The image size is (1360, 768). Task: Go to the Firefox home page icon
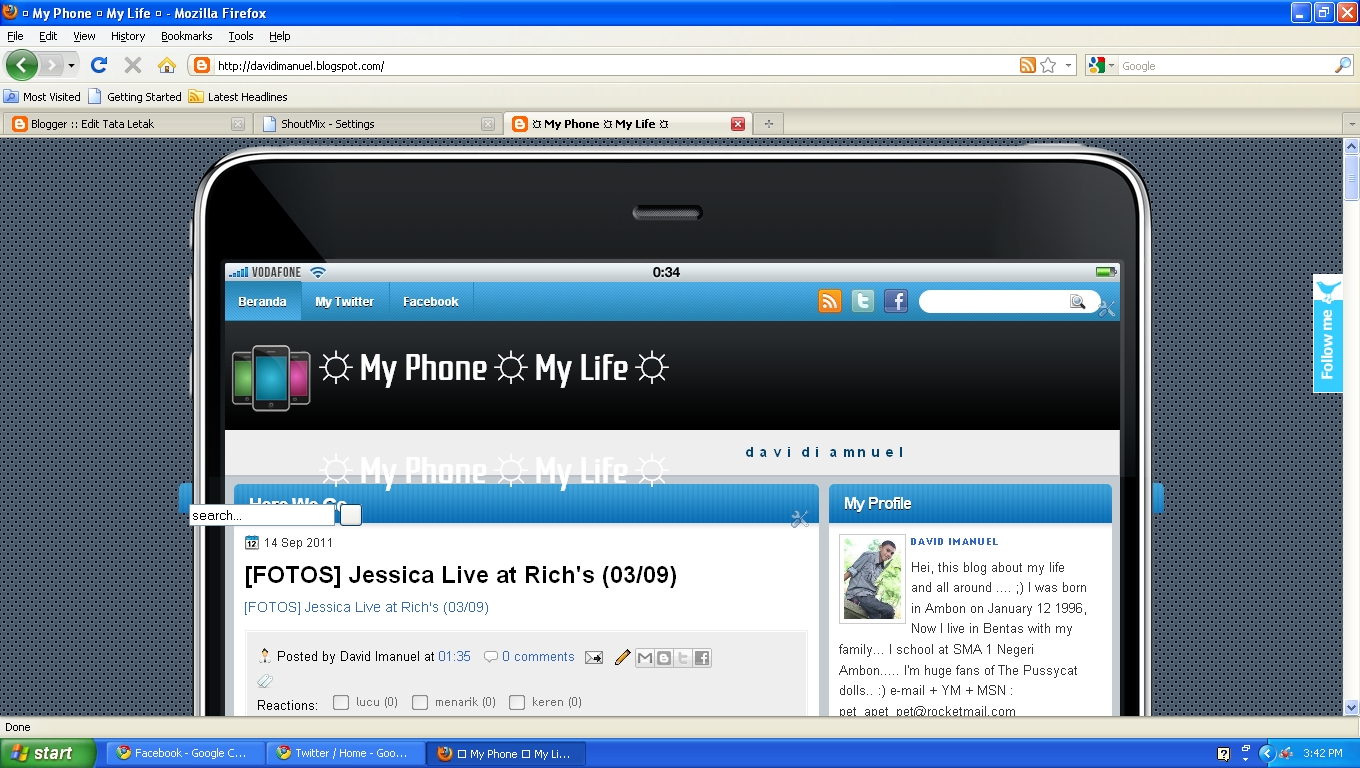pos(167,65)
